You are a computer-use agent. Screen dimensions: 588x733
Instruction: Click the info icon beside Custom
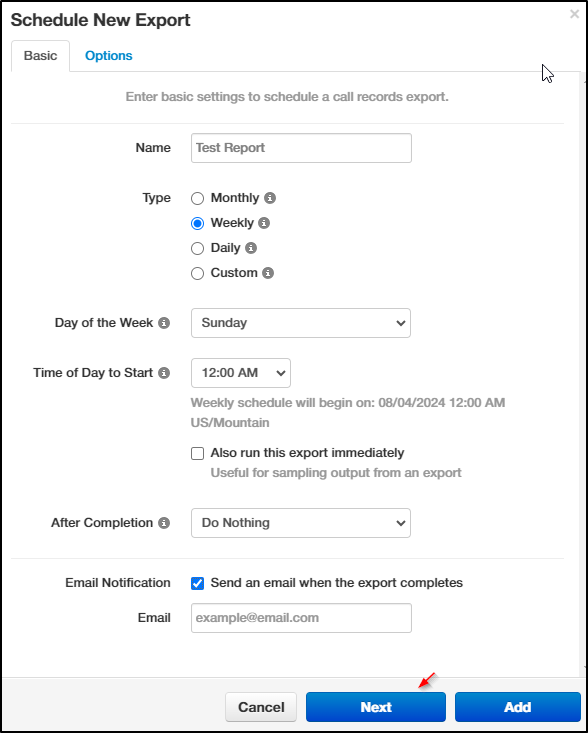268,273
